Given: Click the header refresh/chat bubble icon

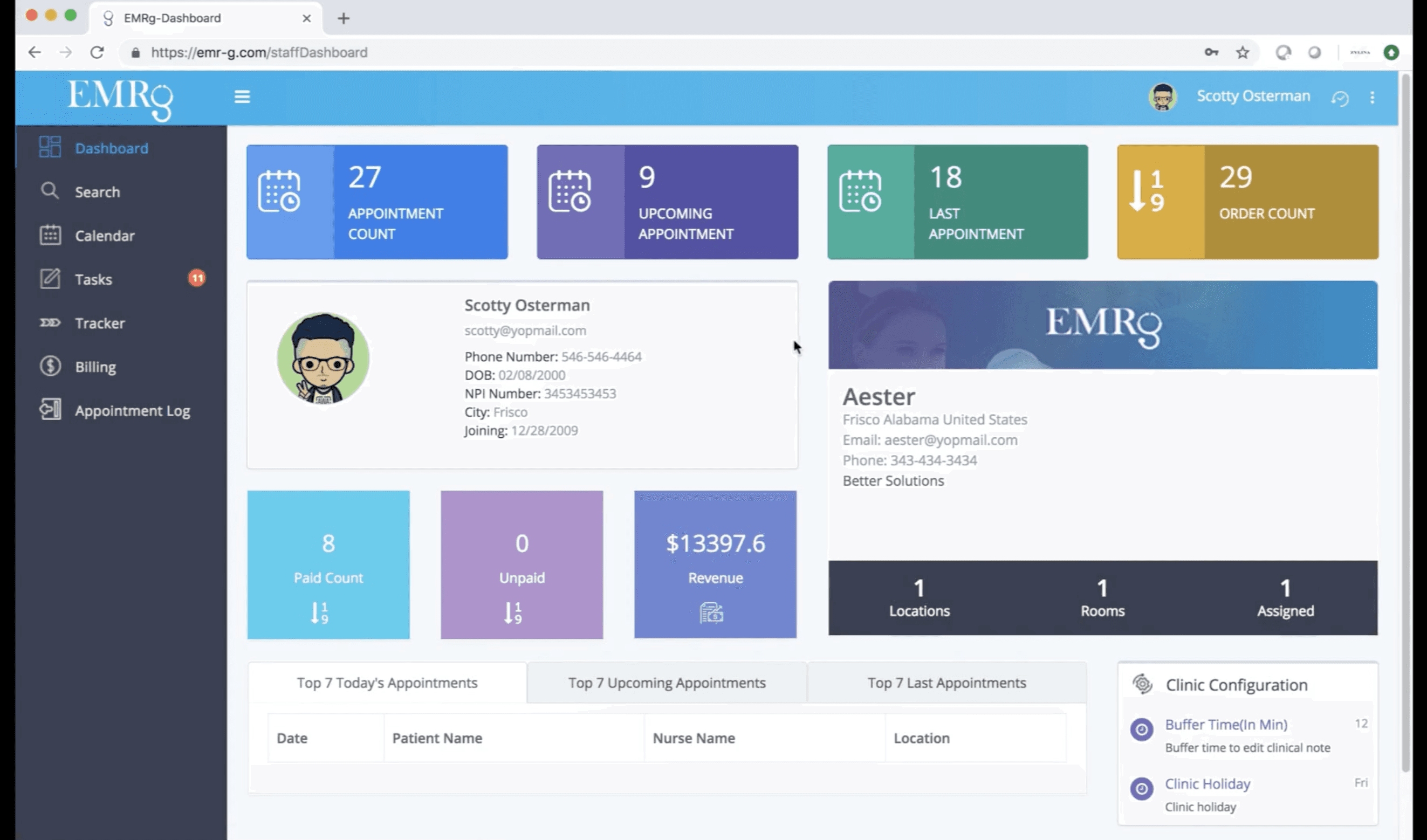Looking at the screenshot, I should (x=1339, y=98).
